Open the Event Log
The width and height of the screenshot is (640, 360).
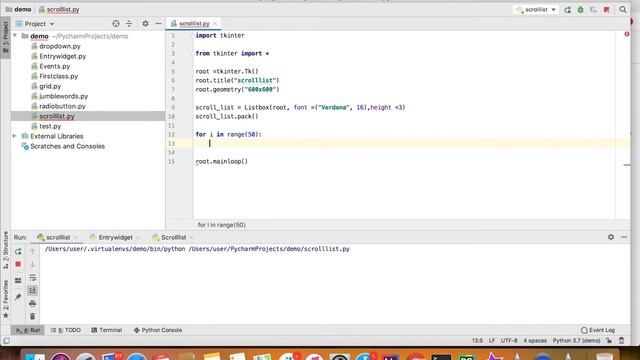[598, 330]
